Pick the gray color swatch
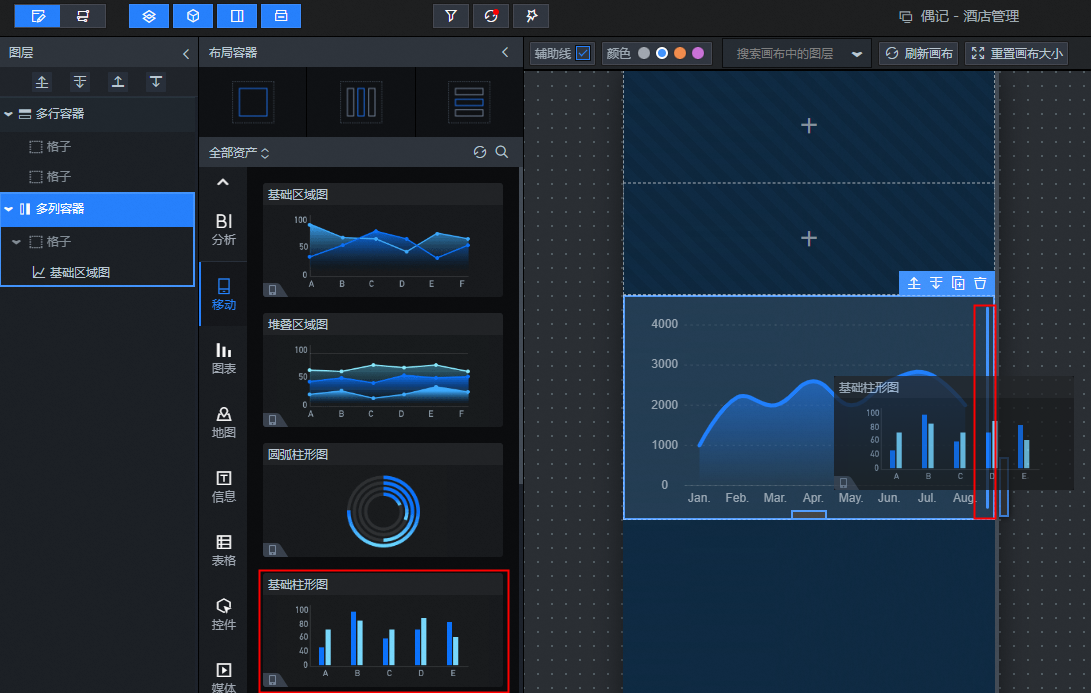 tap(644, 53)
